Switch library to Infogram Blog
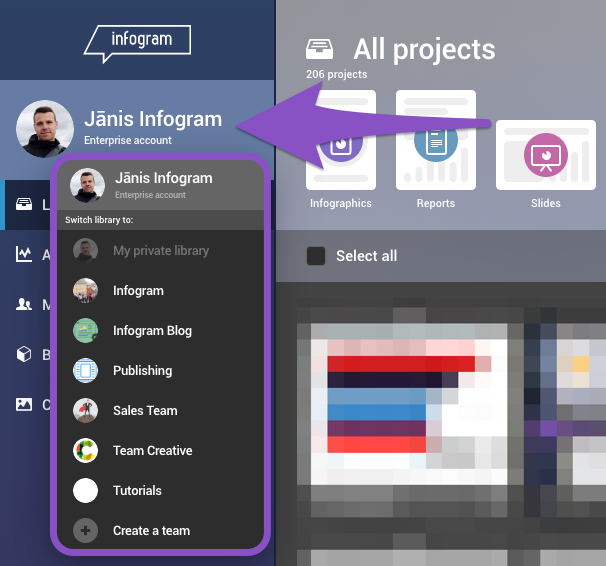The image size is (606, 566). coord(160,330)
